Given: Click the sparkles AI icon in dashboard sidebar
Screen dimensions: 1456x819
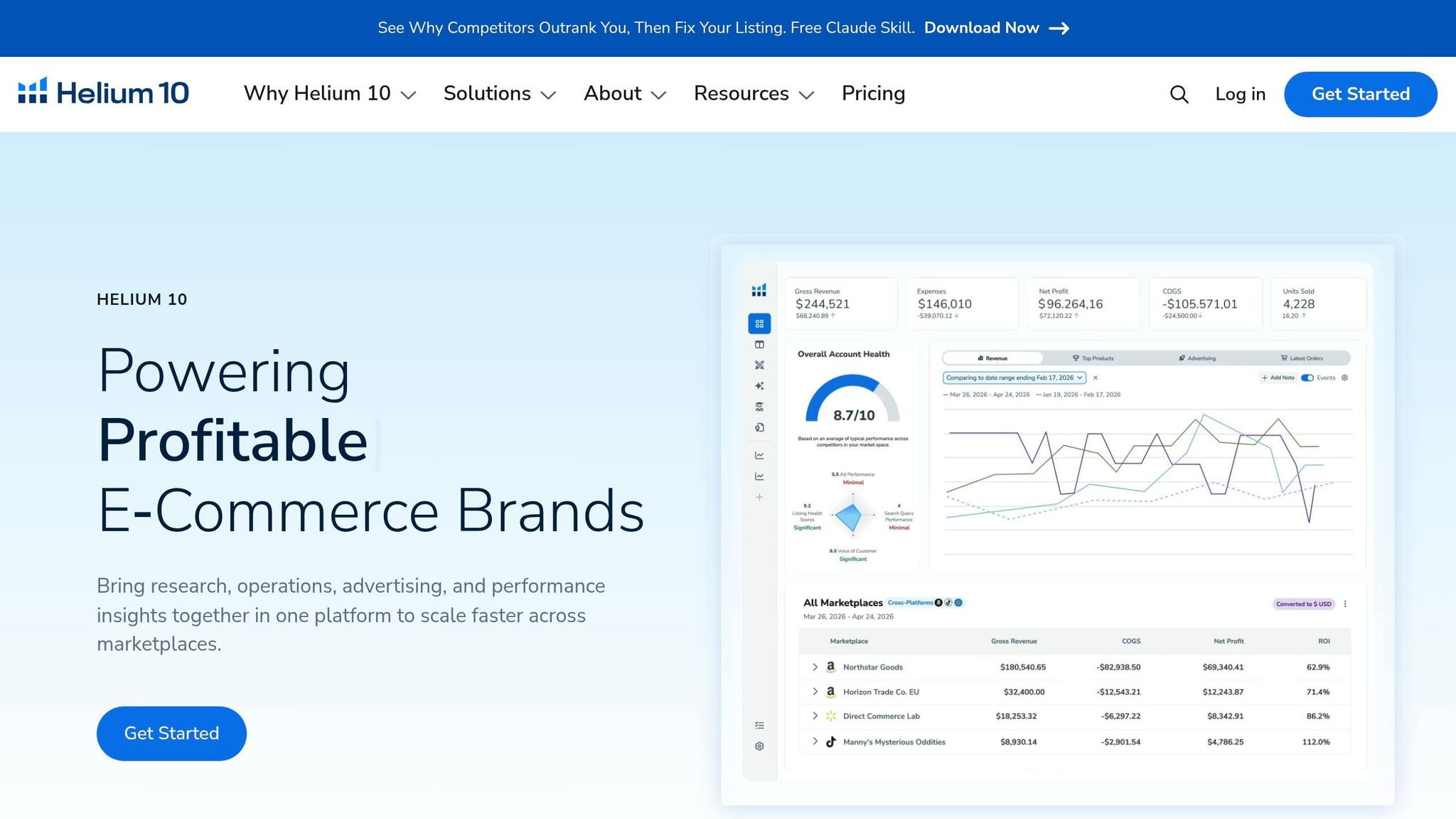Looking at the screenshot, I should tap(759, 386).
